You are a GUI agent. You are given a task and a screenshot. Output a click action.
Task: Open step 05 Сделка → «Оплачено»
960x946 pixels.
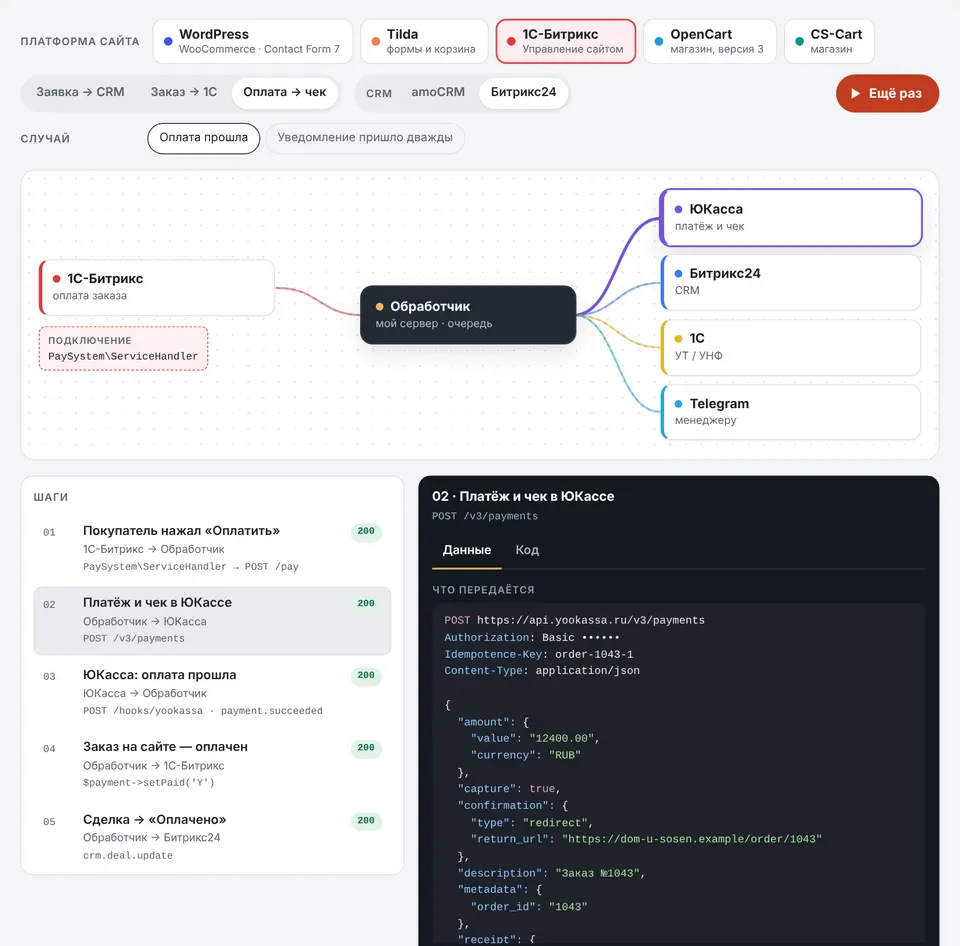(x=212, y=837)
